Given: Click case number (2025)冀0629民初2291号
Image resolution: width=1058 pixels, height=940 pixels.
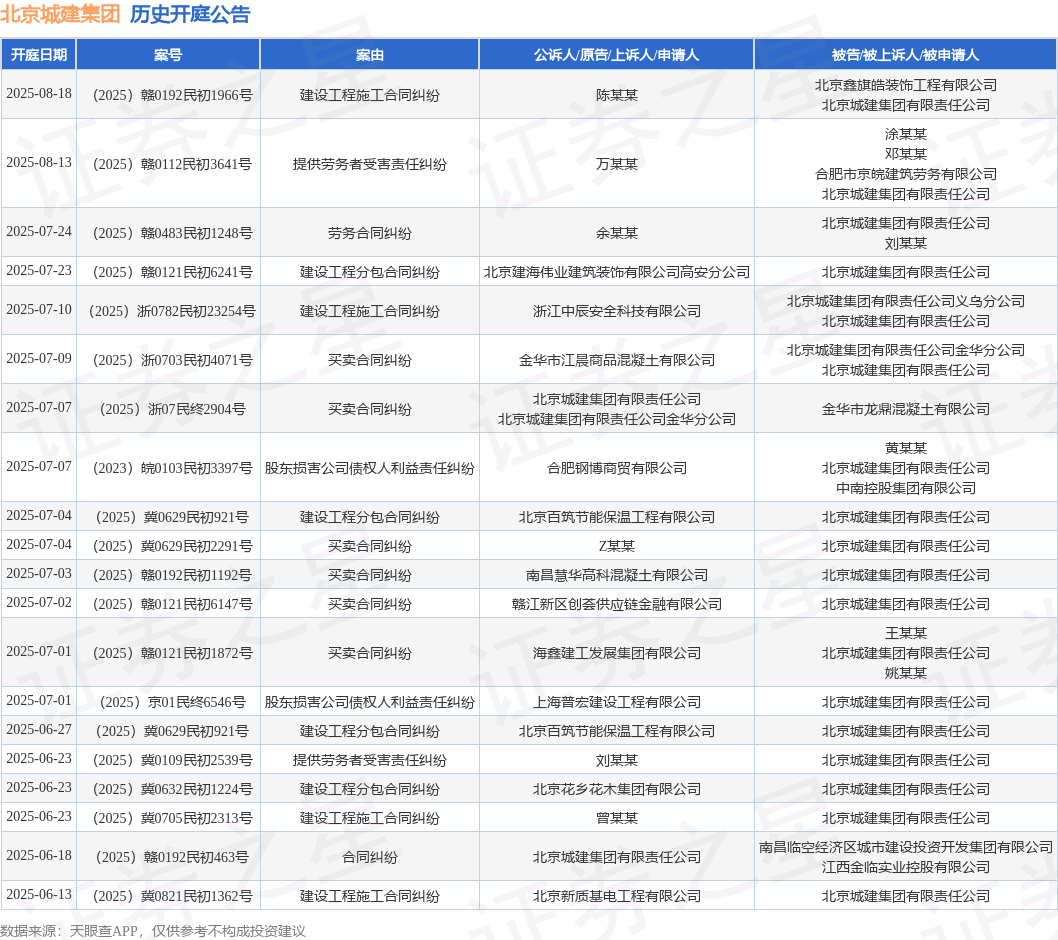Looking at the screenshot, I should (x=172, y=546).
